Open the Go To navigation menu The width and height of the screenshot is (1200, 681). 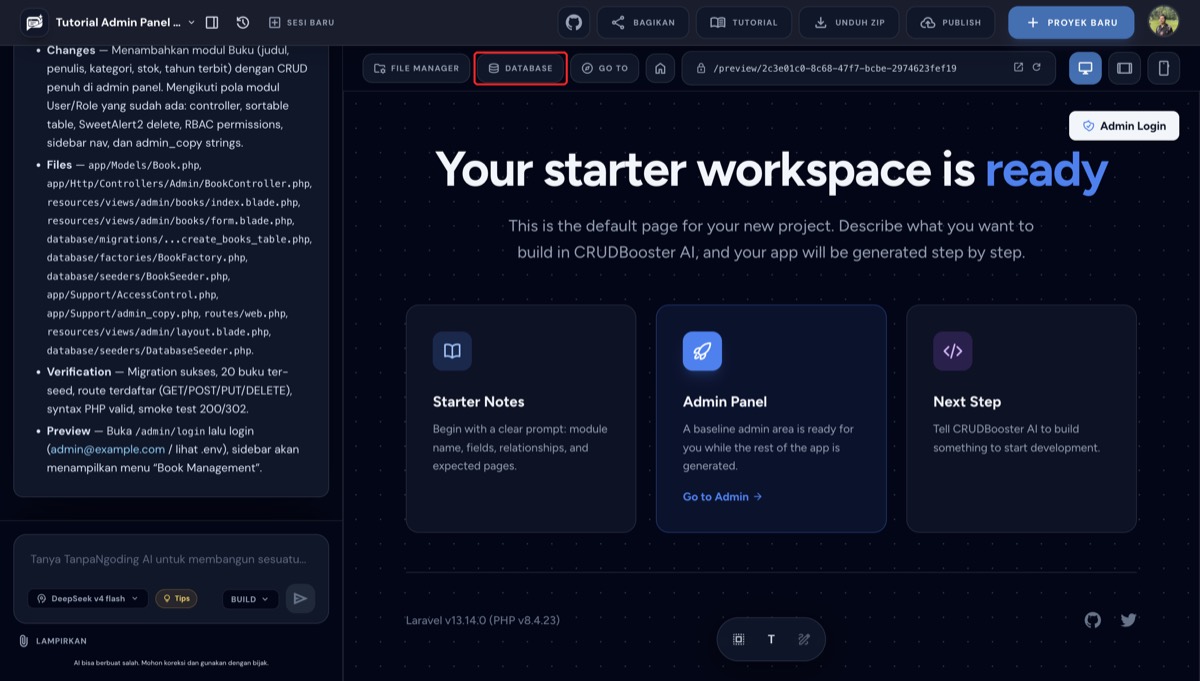[x=605, y=68]
